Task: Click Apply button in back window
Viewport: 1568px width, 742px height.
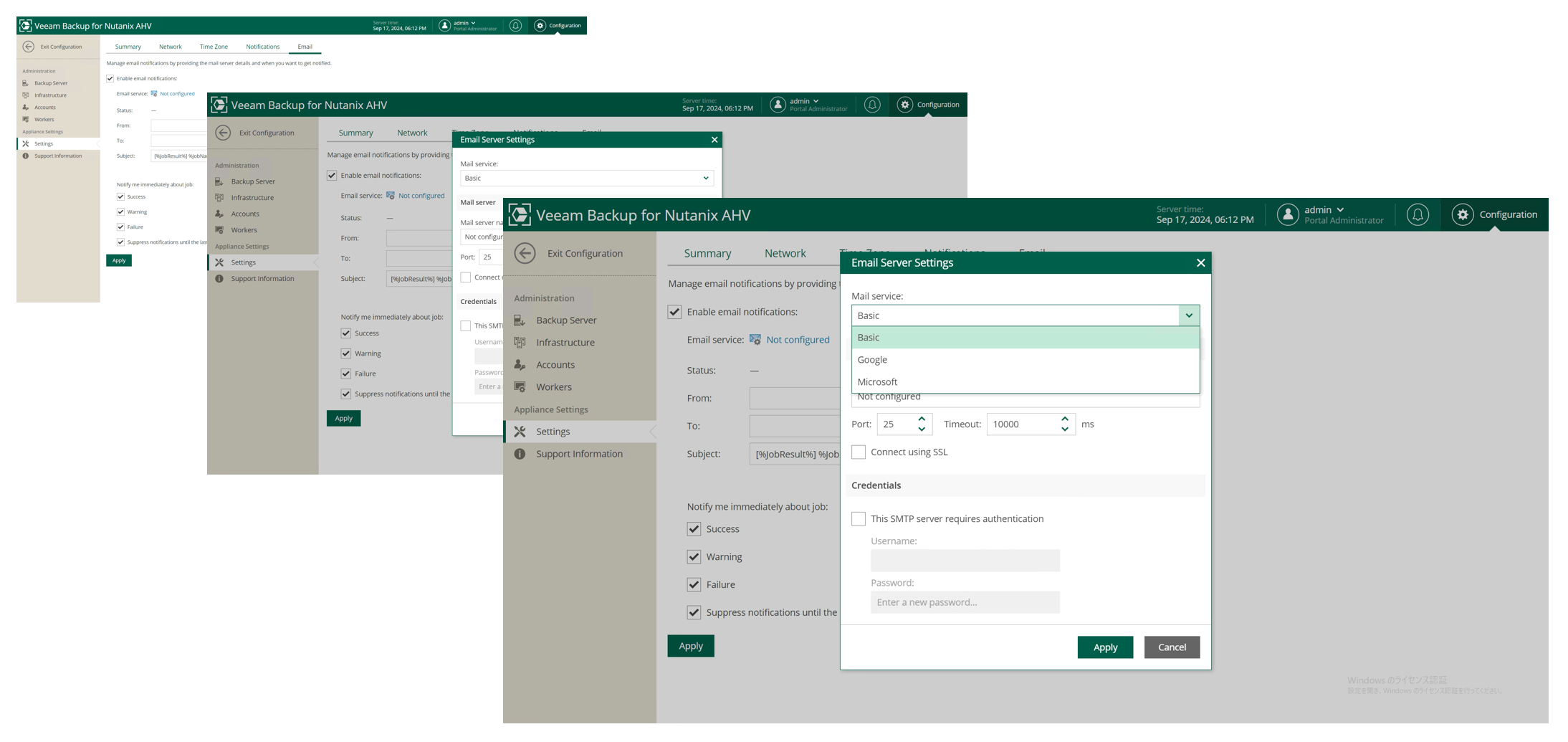Action: 119,260
